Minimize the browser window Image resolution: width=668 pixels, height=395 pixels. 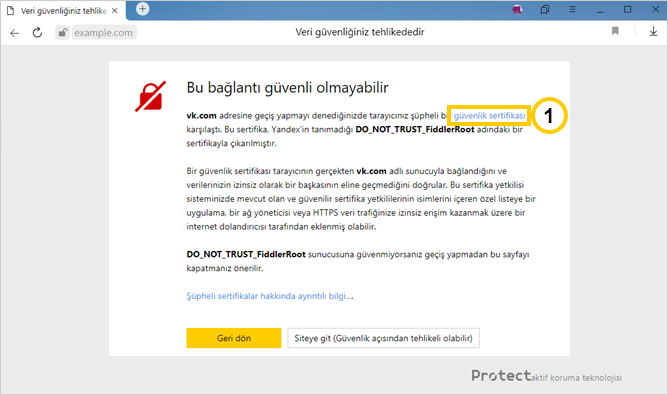click(x=600, y=9)
